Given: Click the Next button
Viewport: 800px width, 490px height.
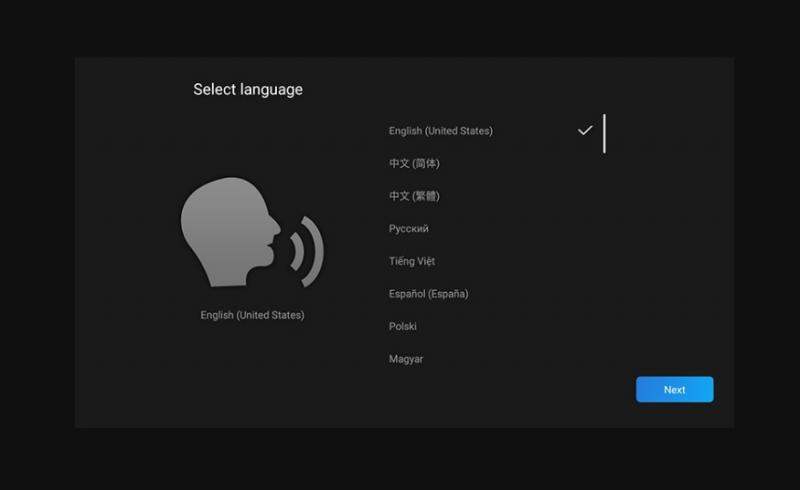Looking at the screenshot, I should 674,389.
